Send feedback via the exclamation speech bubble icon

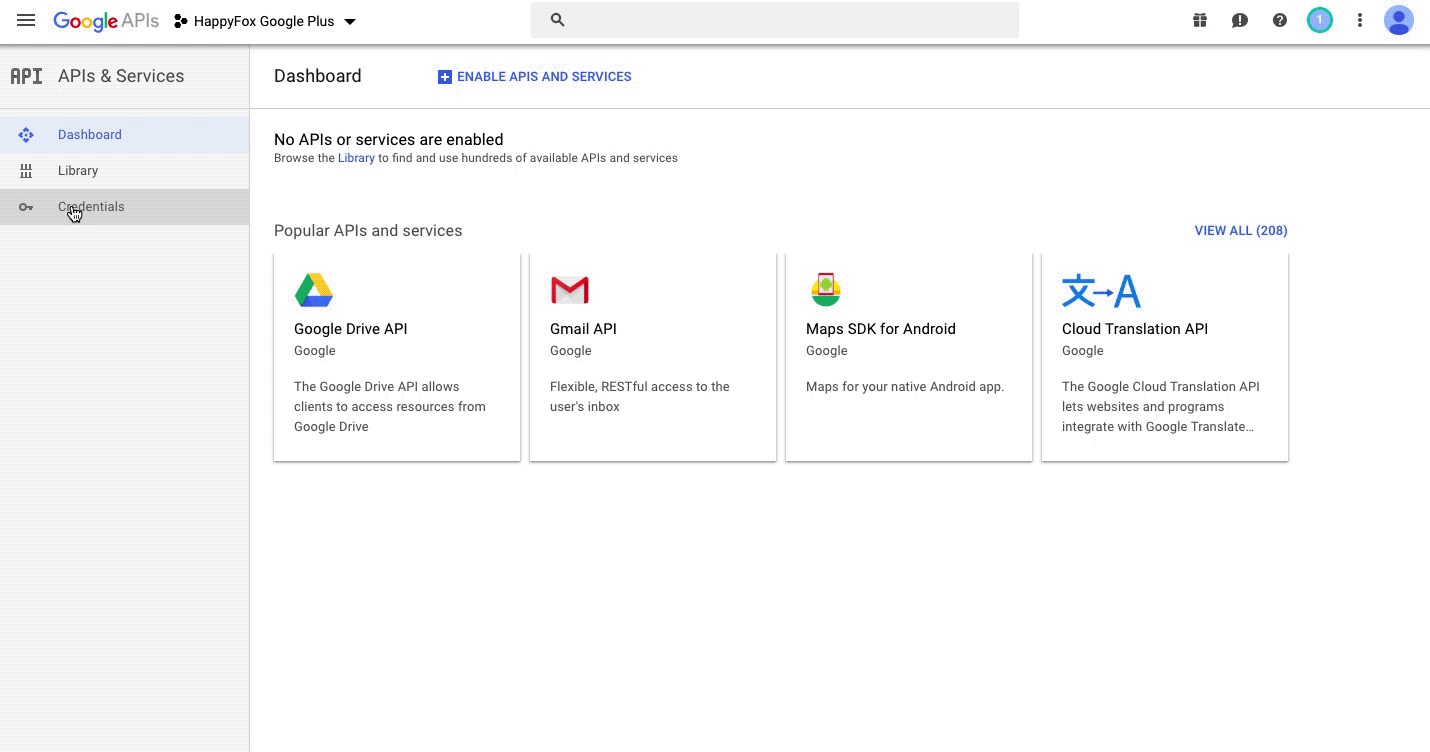click(x=1239, y=20)
